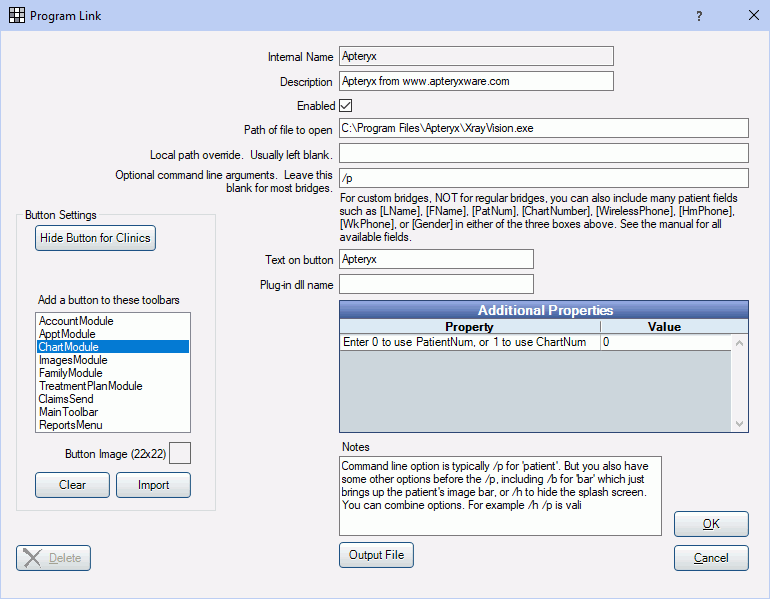
Task: Click the Output File button
Action: pyautogui.click(x=376, y=555)
